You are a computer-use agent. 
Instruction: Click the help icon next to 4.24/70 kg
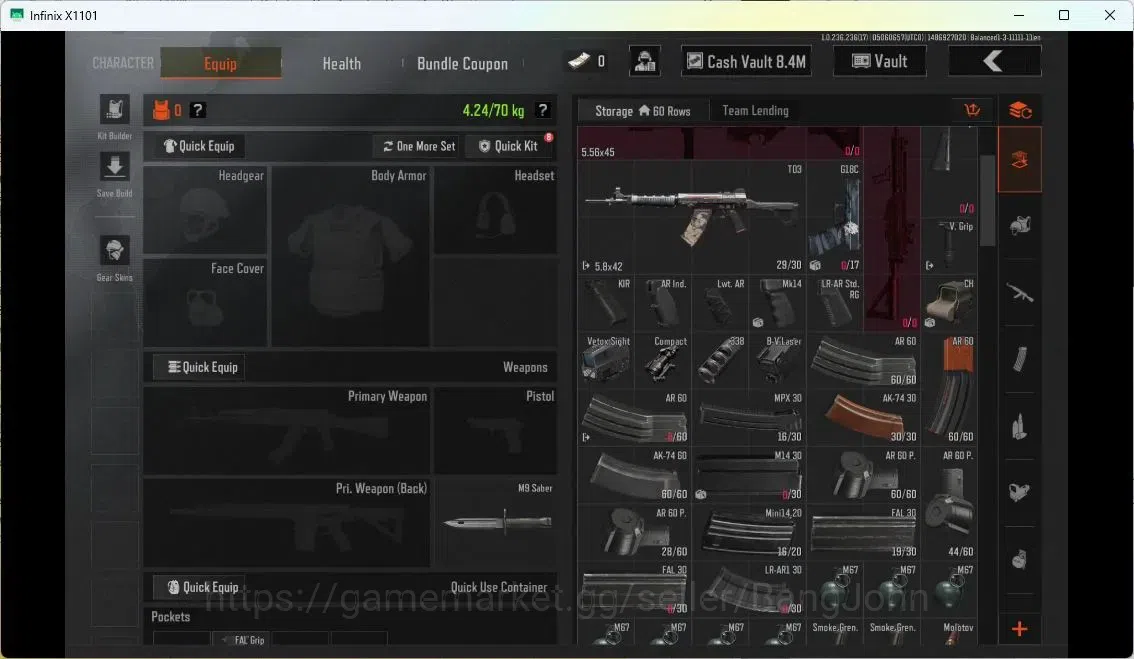pyautogui.click(x=542, y=110)
